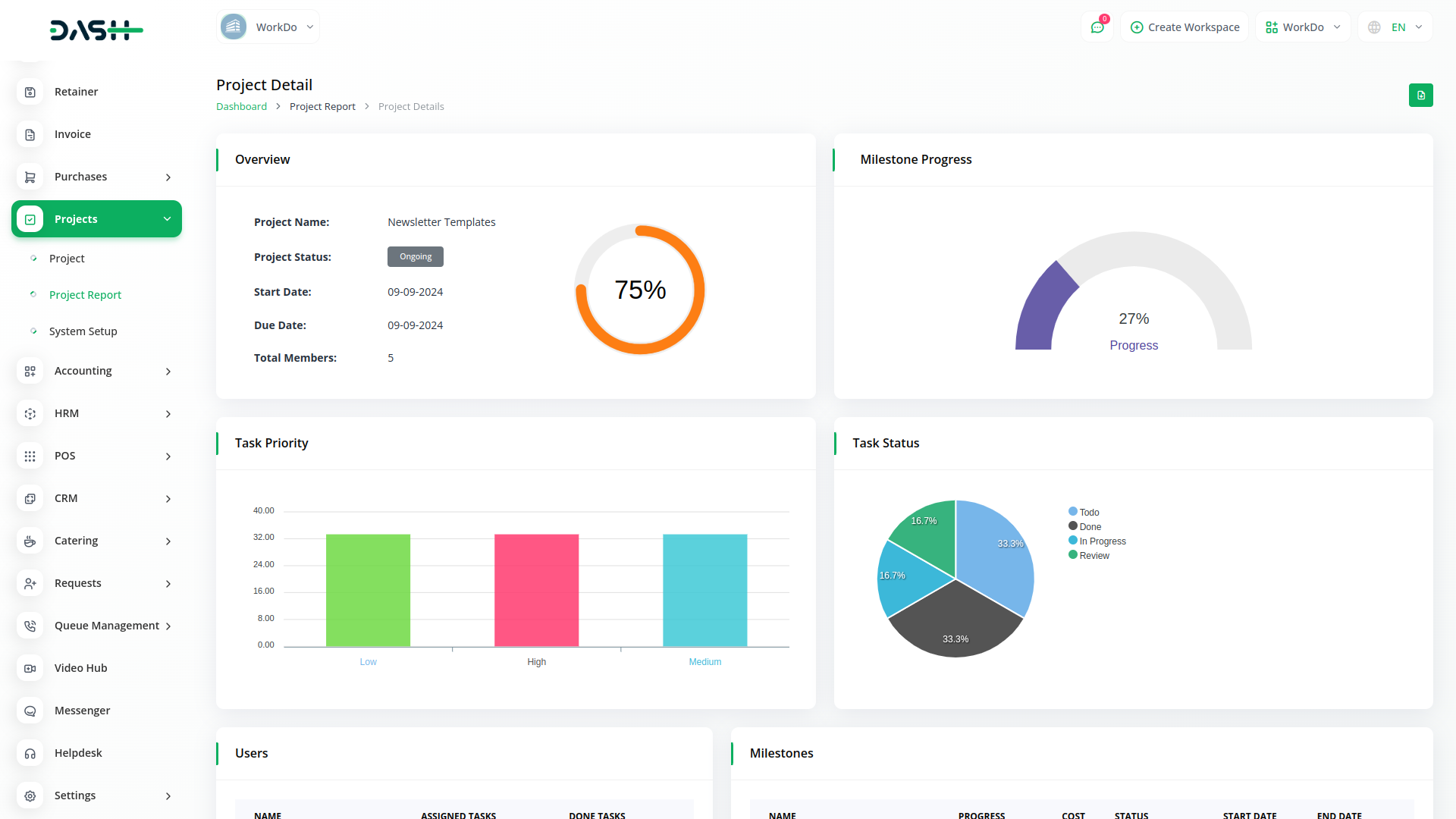Image resolution: width=1456 pixels, height=819 pixels.
Task: Click the HRM module icon
Action: [30, 413]
